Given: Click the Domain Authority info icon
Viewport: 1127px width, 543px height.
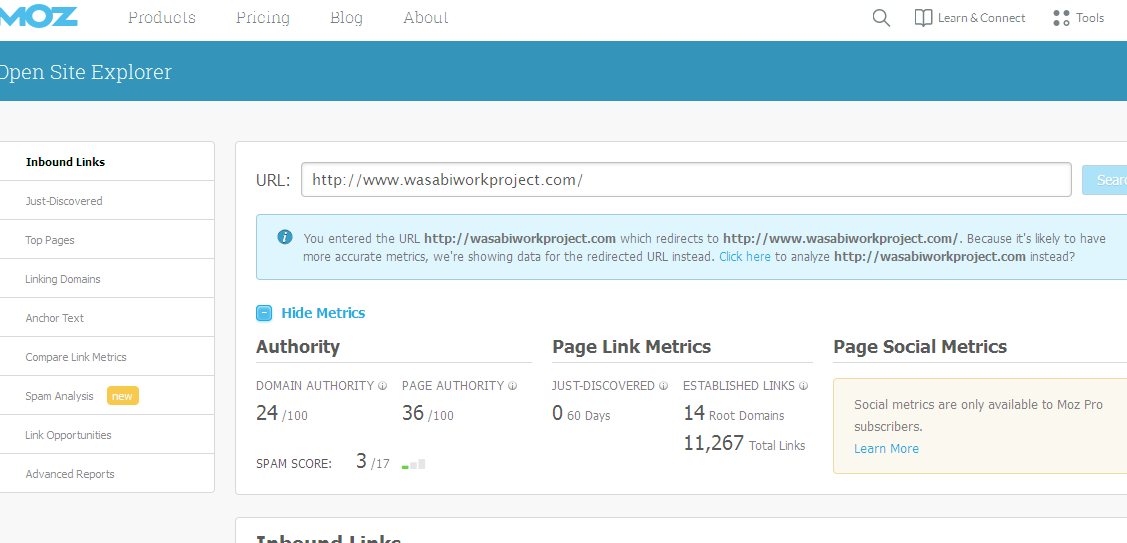Looking at the screenshot, I should [382, 386].
